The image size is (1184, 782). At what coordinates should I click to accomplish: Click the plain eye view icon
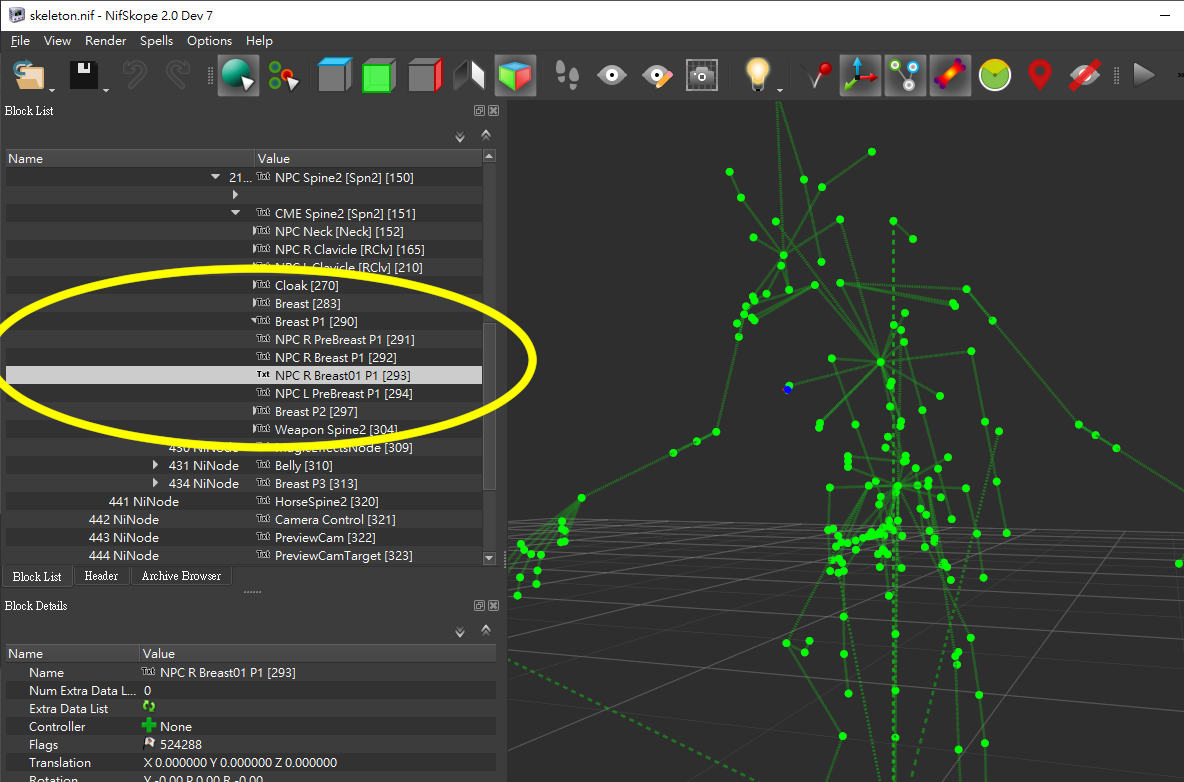coord(612,75)
